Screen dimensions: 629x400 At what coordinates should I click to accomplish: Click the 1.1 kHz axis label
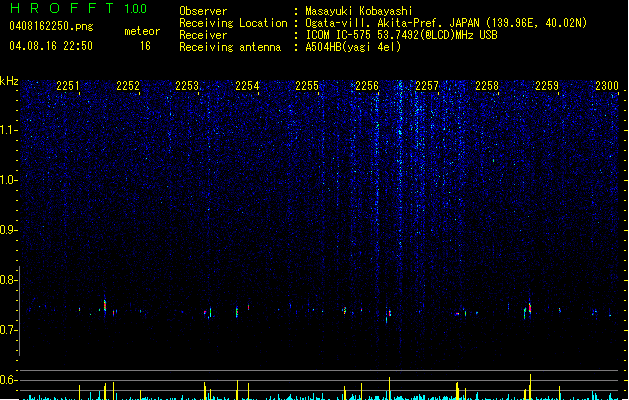9,130
